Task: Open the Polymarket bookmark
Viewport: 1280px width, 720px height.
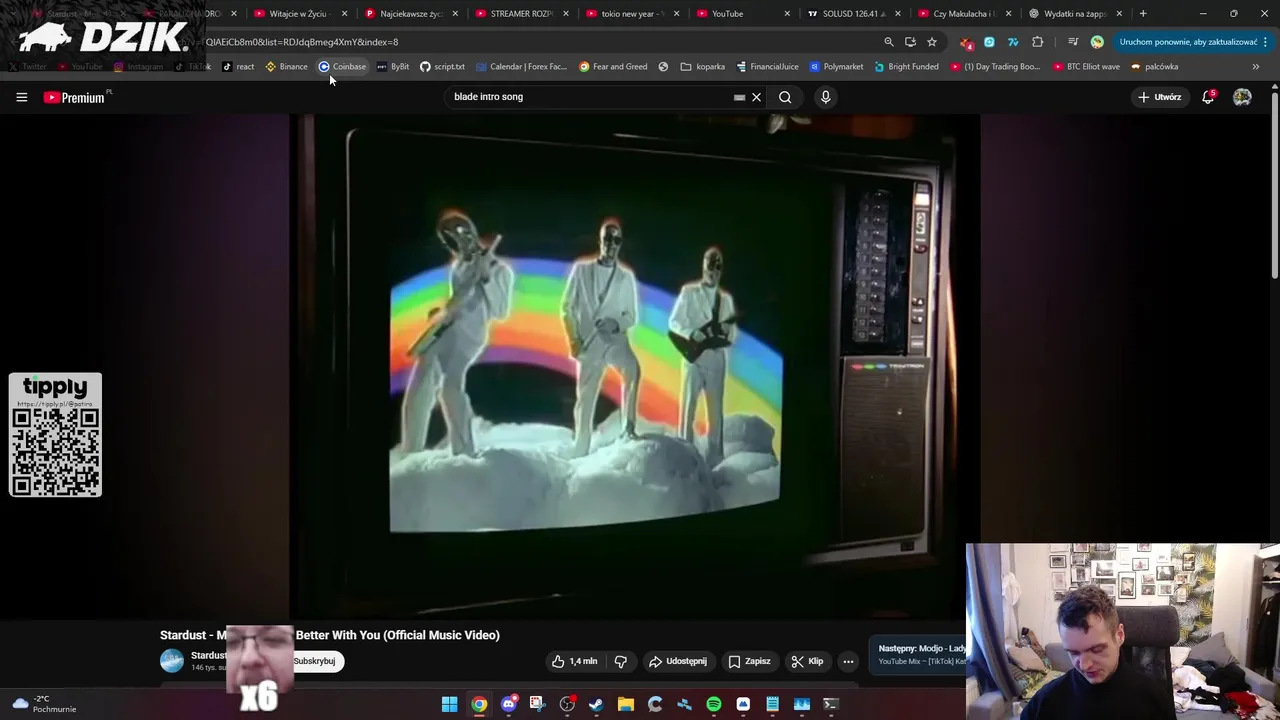Action: tap(836, 67)
